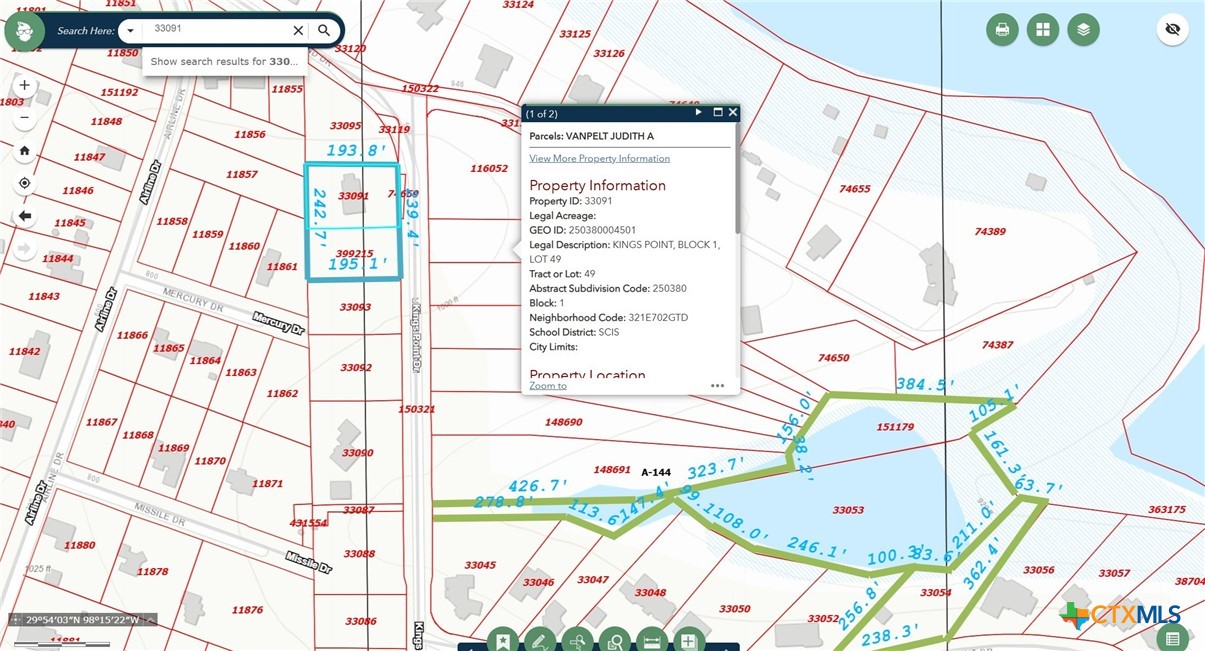The width and height of the screenshot is (1205, 651).
Task: Open the map layers list
Action: (x=1083, y=30)
